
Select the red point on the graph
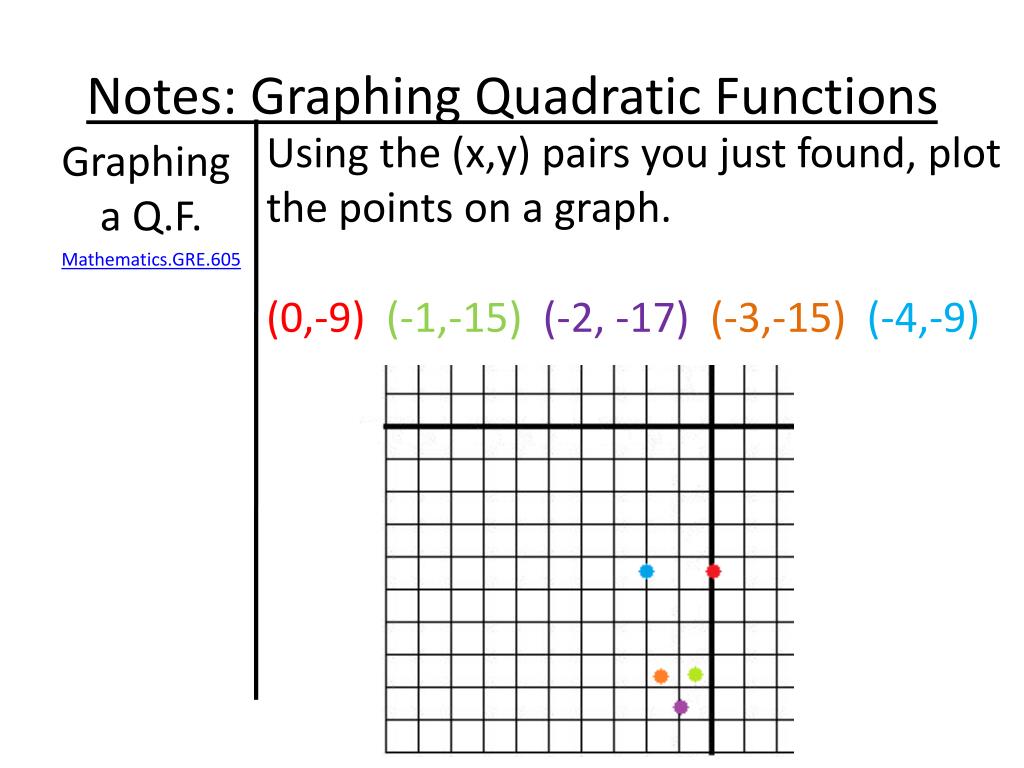[x=713, y=571]
